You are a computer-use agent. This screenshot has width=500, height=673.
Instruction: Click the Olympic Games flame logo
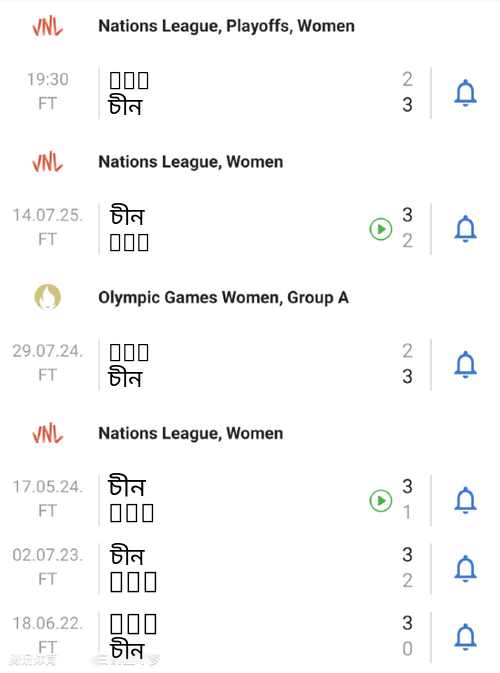coord(48,297)
